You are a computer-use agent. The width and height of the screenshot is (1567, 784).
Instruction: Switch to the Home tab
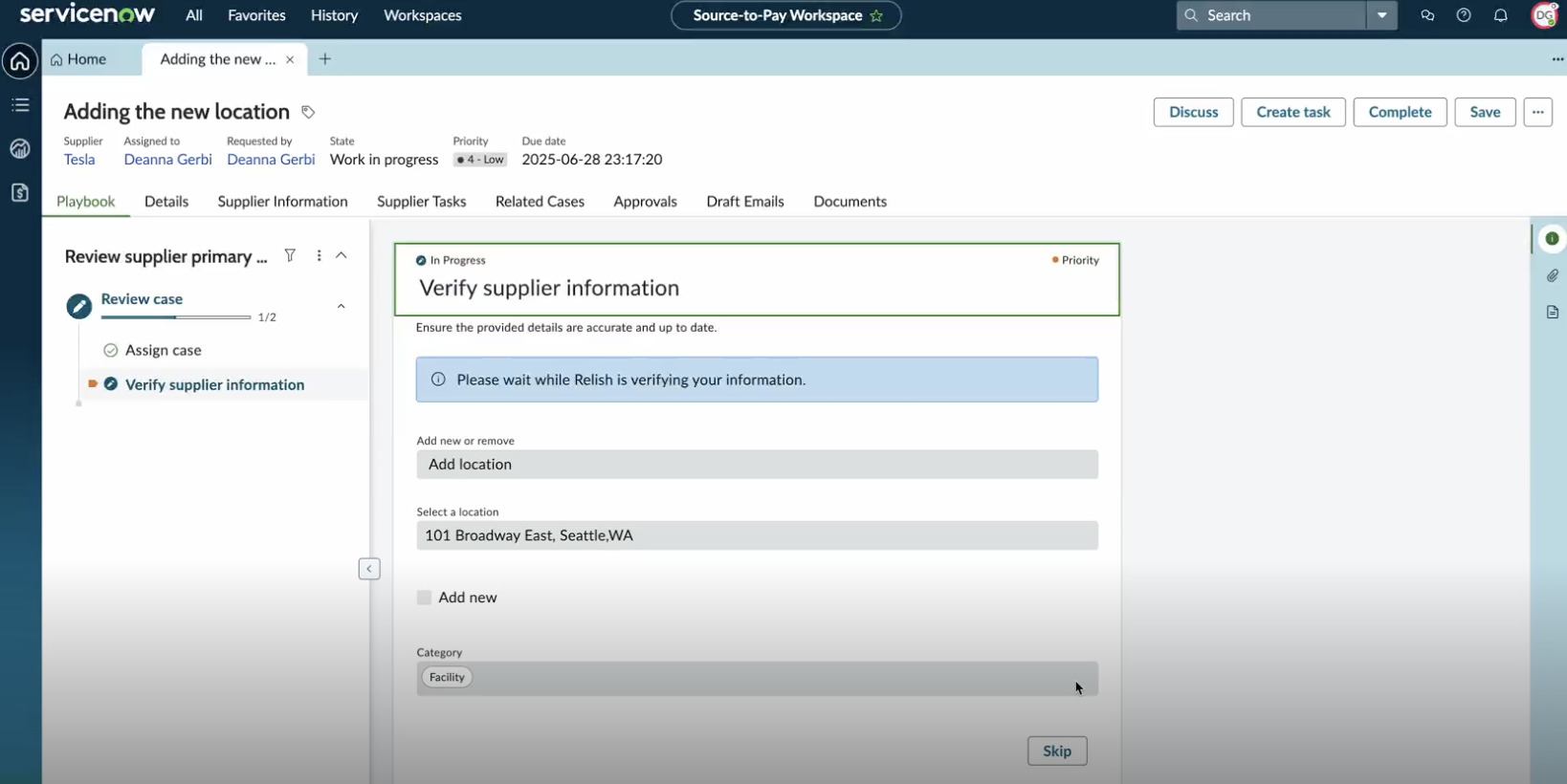pos(78,59)
